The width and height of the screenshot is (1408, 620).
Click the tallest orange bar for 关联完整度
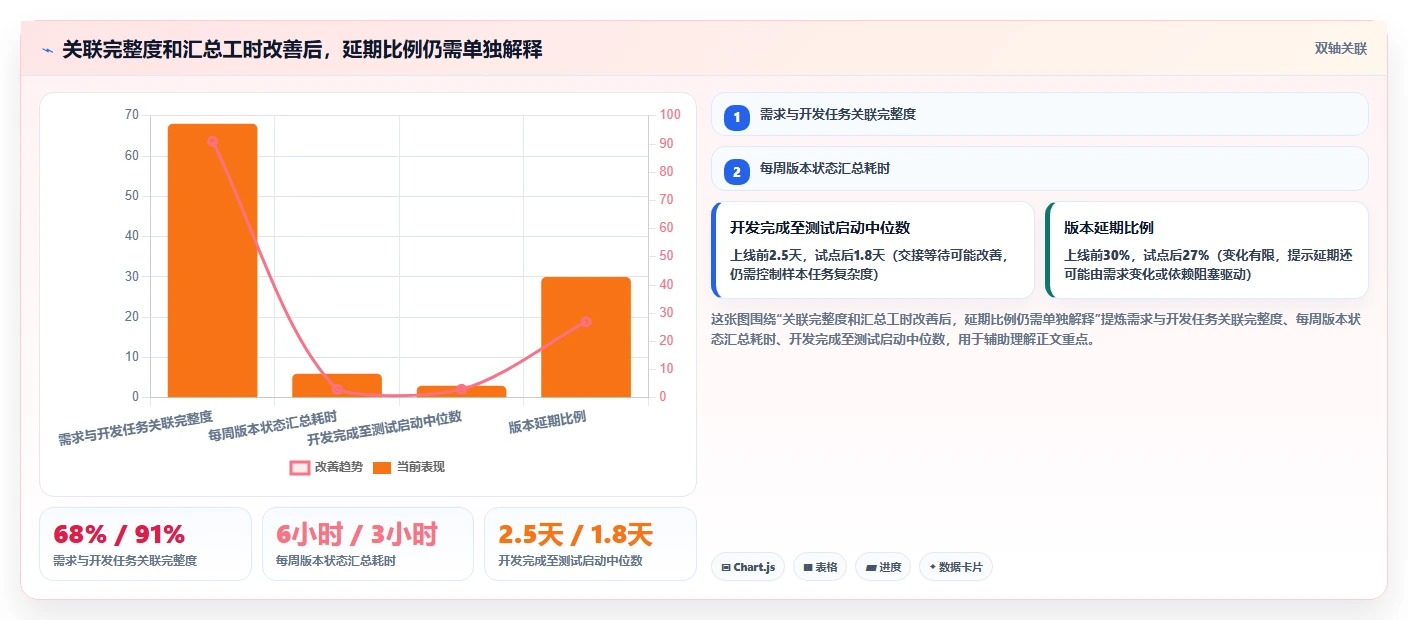(212, 260)
